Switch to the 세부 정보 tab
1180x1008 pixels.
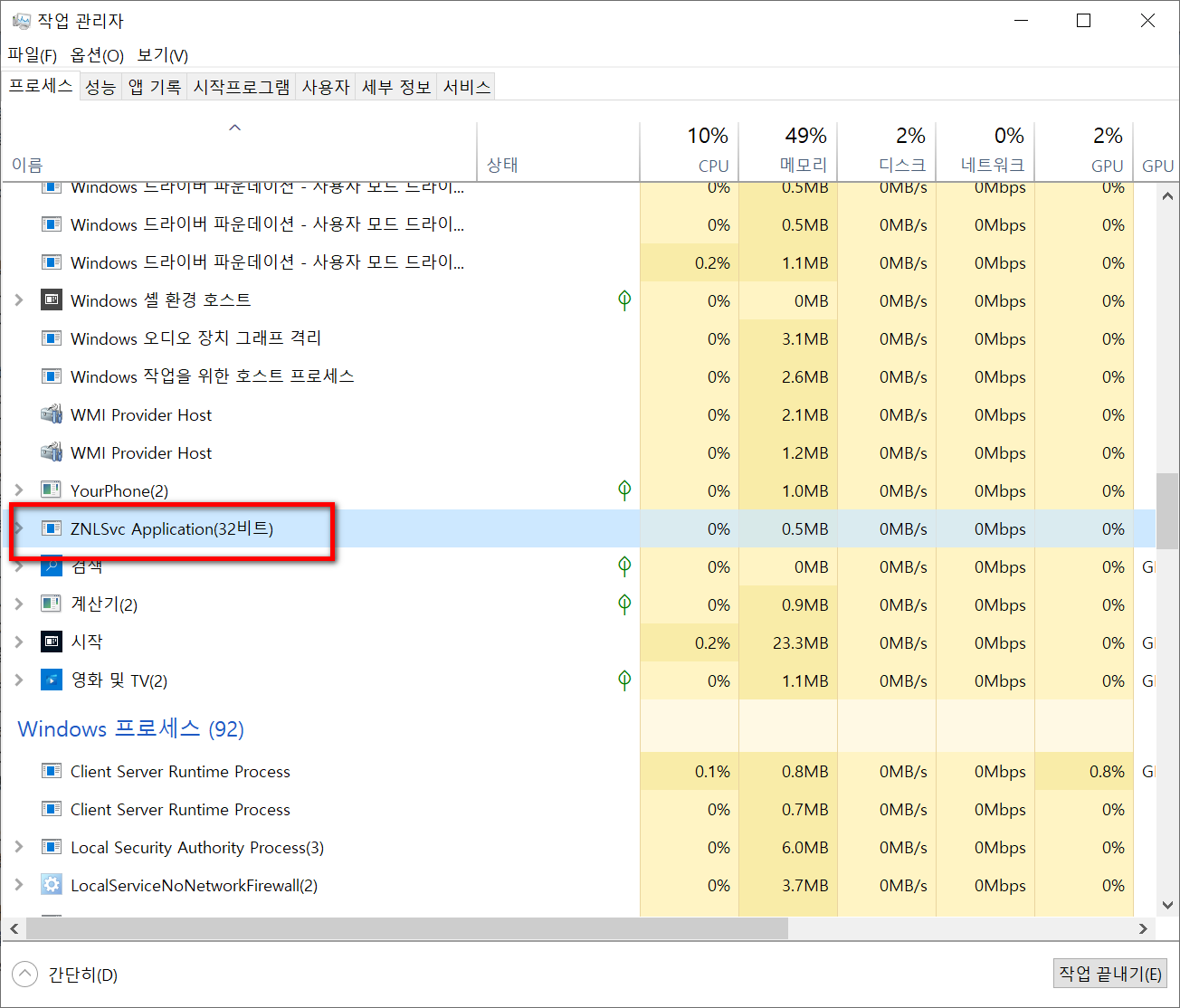[x=396, y=87]
